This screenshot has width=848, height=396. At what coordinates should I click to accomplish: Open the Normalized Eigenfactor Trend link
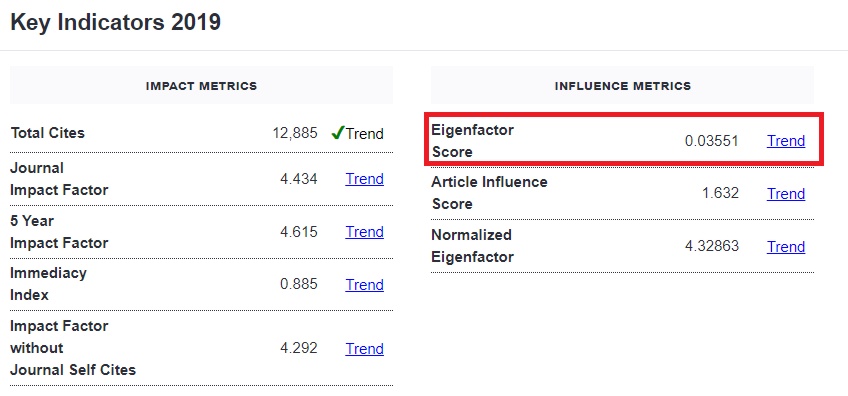[x=786, y=247]
